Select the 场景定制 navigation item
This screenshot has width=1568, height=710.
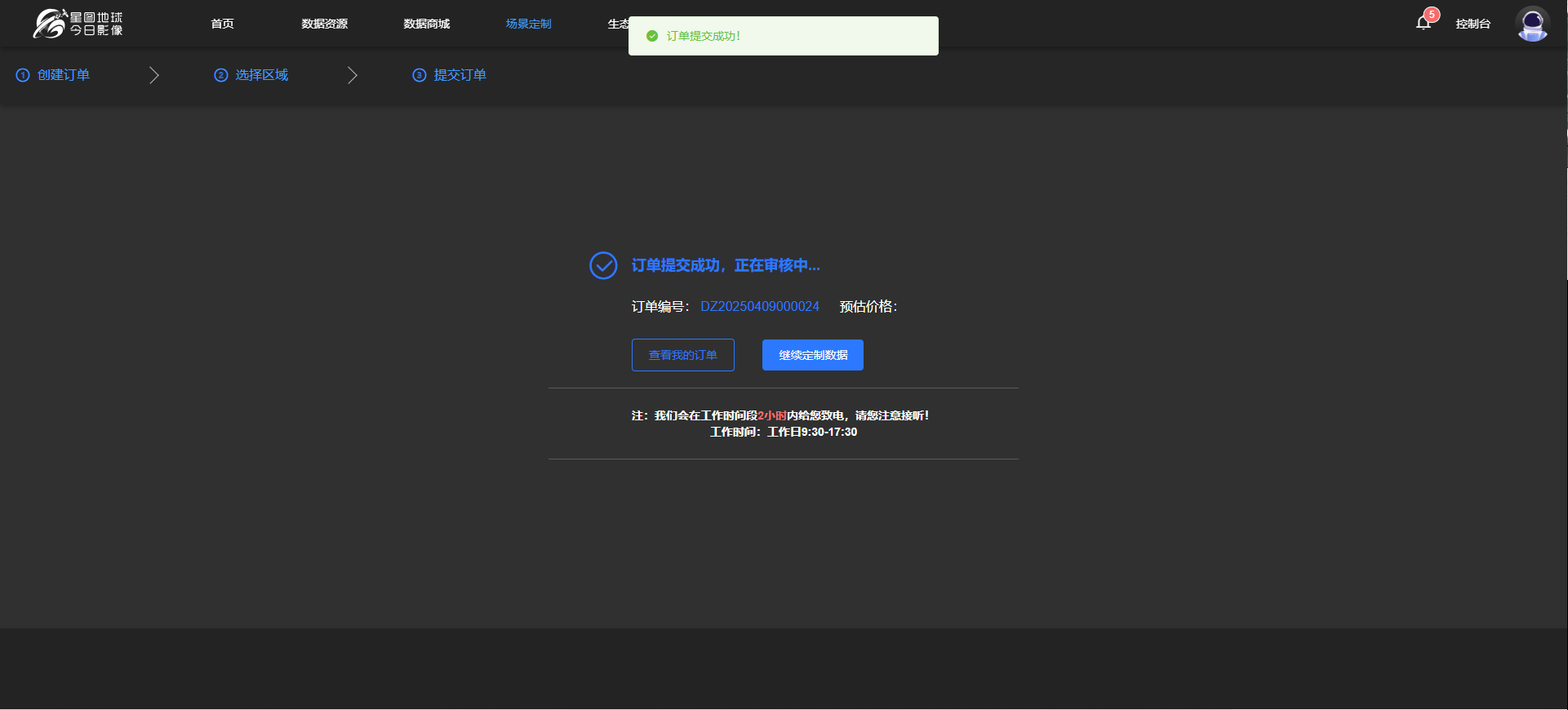(x=528, y=24)
